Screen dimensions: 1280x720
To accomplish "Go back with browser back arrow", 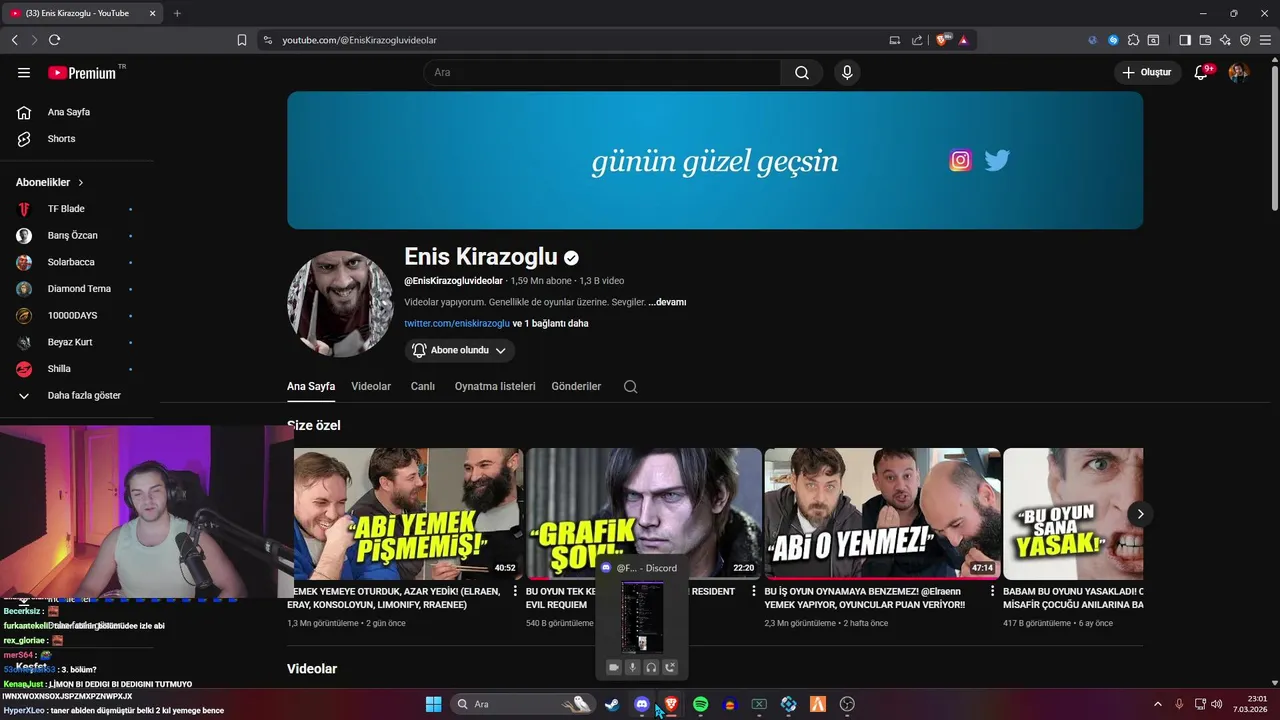I will point(14,40).
